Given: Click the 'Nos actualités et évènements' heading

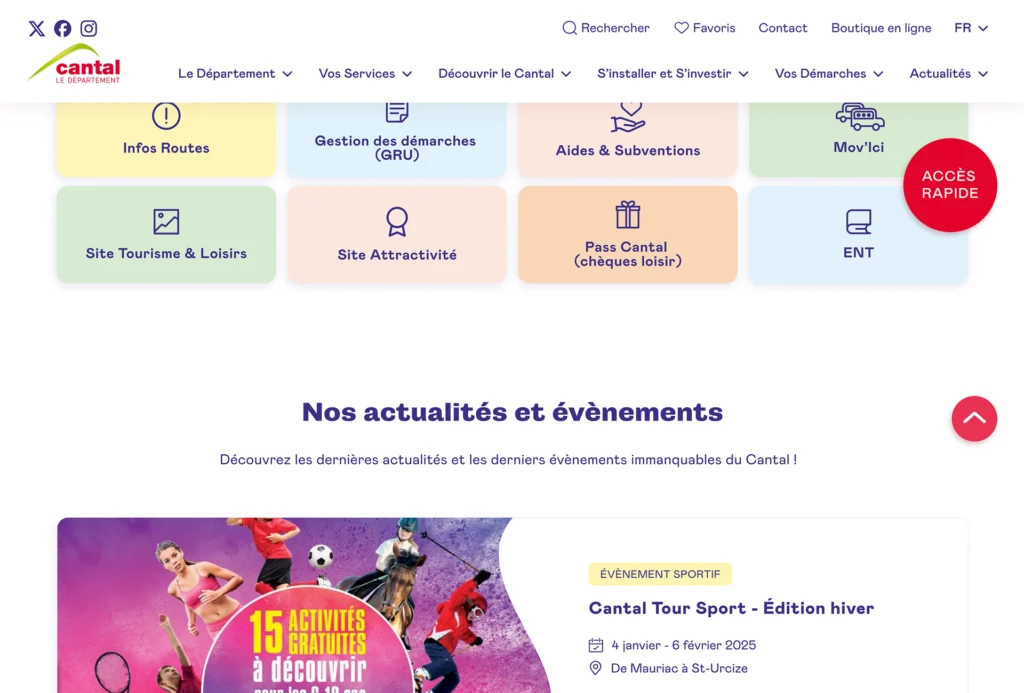Looking at the screenshot, I should click(512, 412).
